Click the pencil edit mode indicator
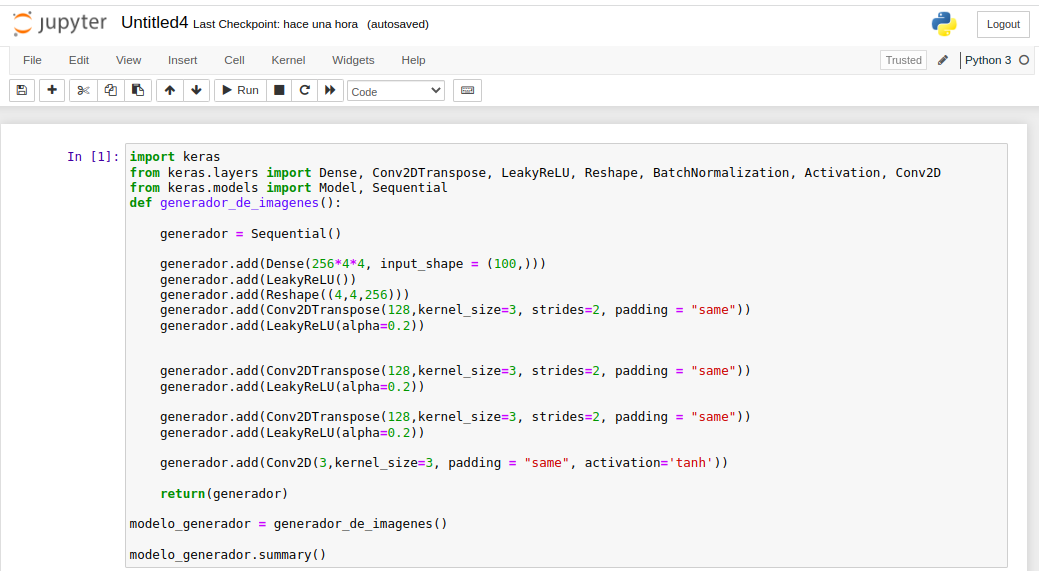 (943, 60)
